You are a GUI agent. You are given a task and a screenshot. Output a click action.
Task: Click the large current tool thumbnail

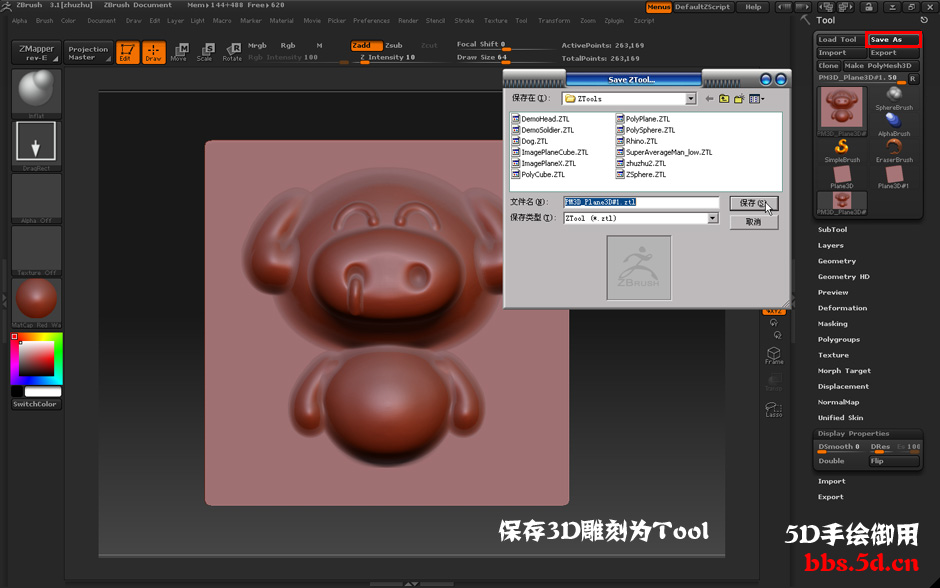pos(842,111)
